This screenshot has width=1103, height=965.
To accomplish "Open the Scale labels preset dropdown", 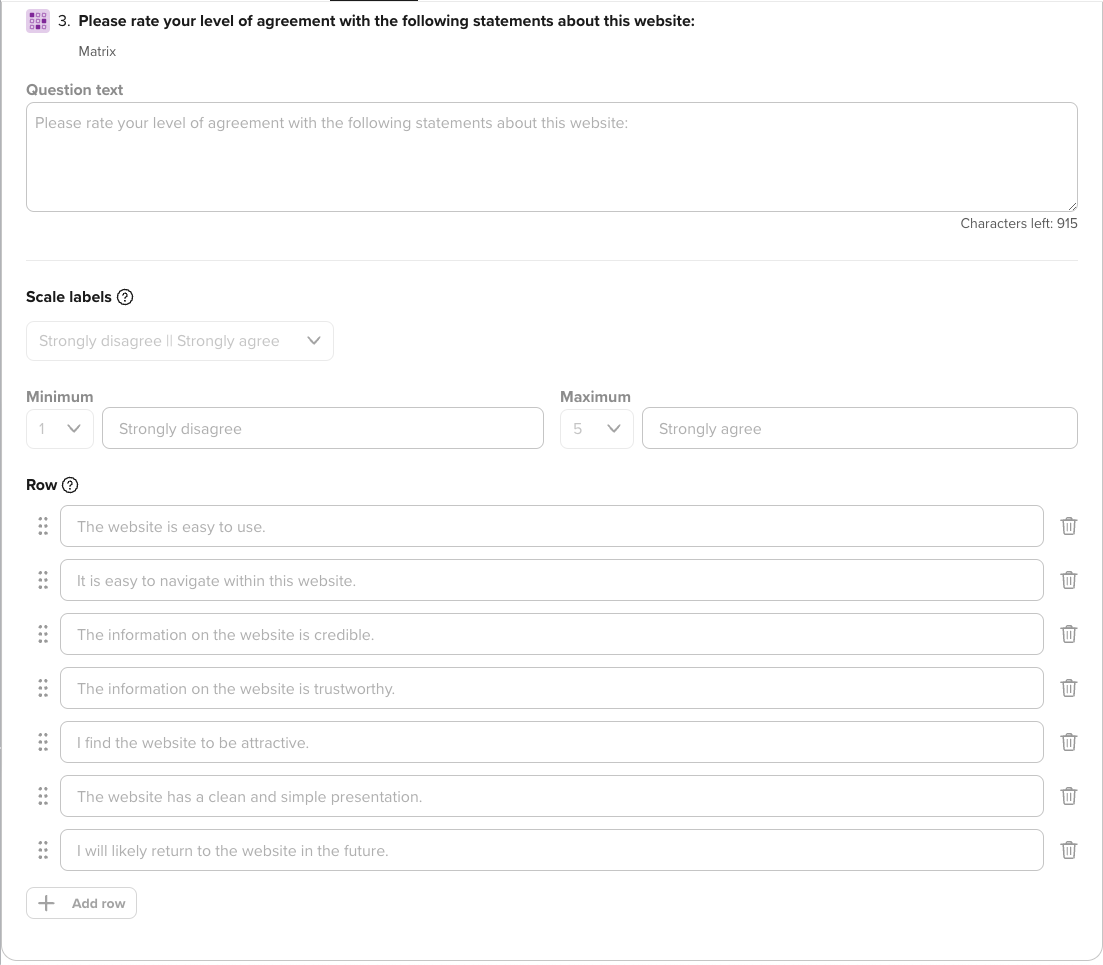I will coord(180,341).
